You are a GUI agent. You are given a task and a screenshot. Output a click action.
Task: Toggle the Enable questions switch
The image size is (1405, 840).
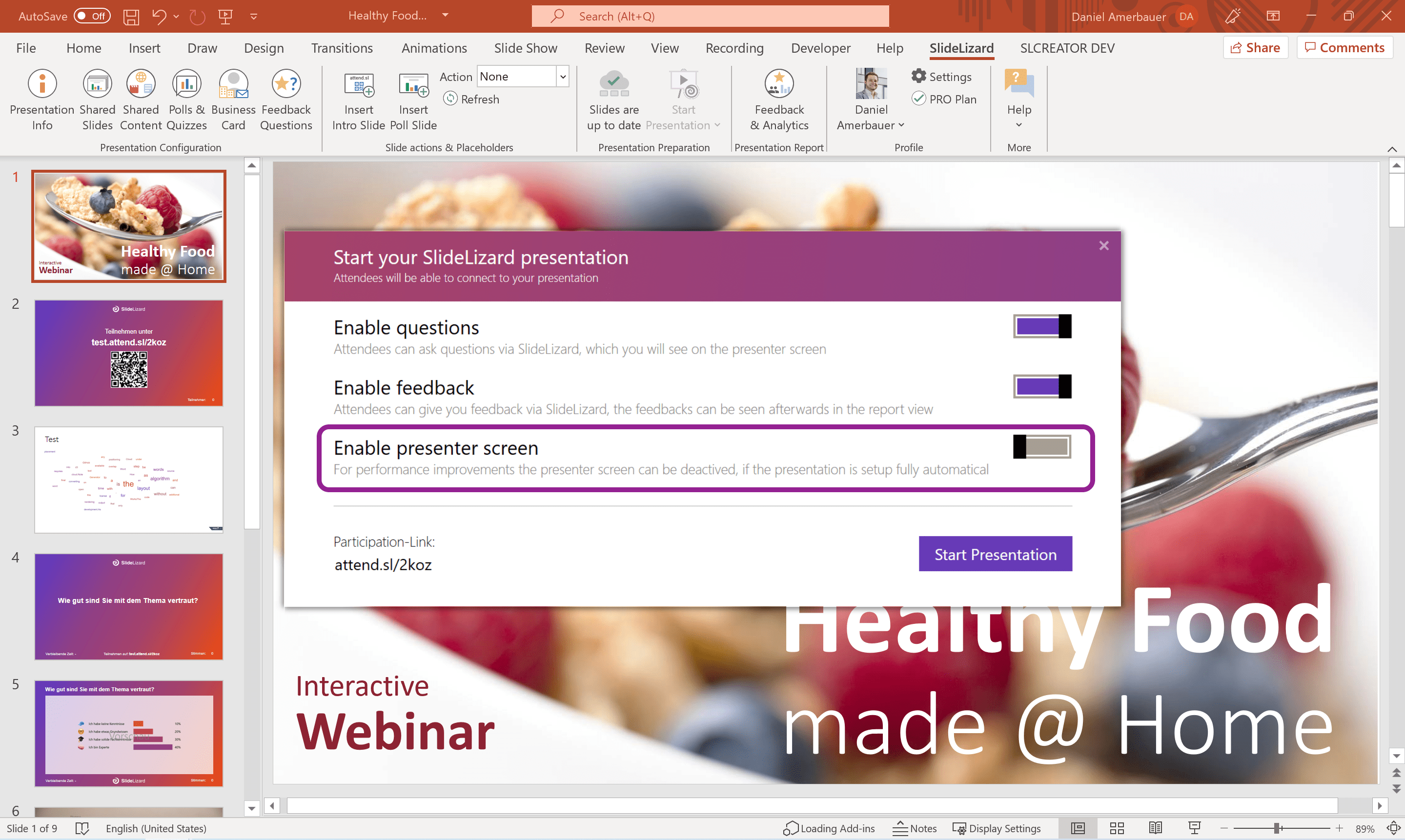tap(1042, 327)
